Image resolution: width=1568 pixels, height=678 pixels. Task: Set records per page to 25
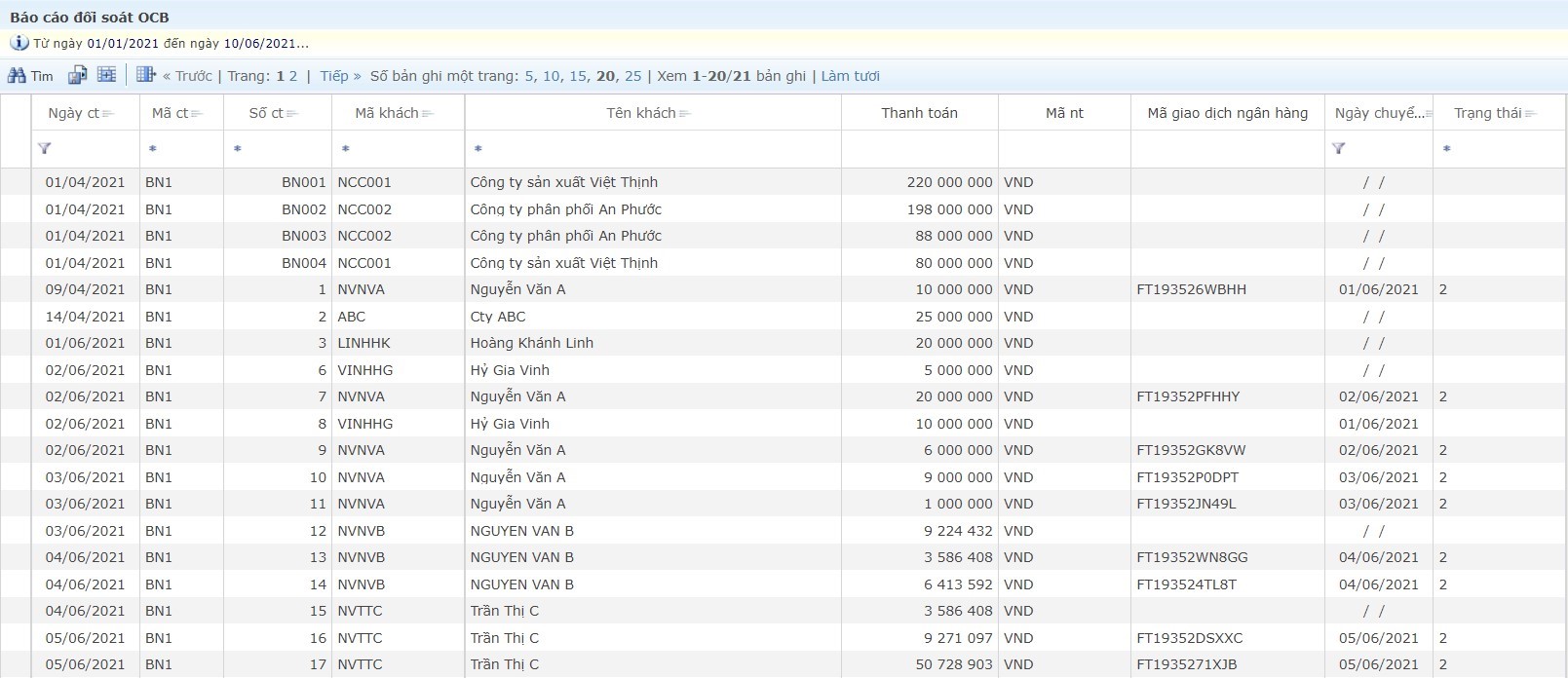pyautogui.click(x=633, y=76)
